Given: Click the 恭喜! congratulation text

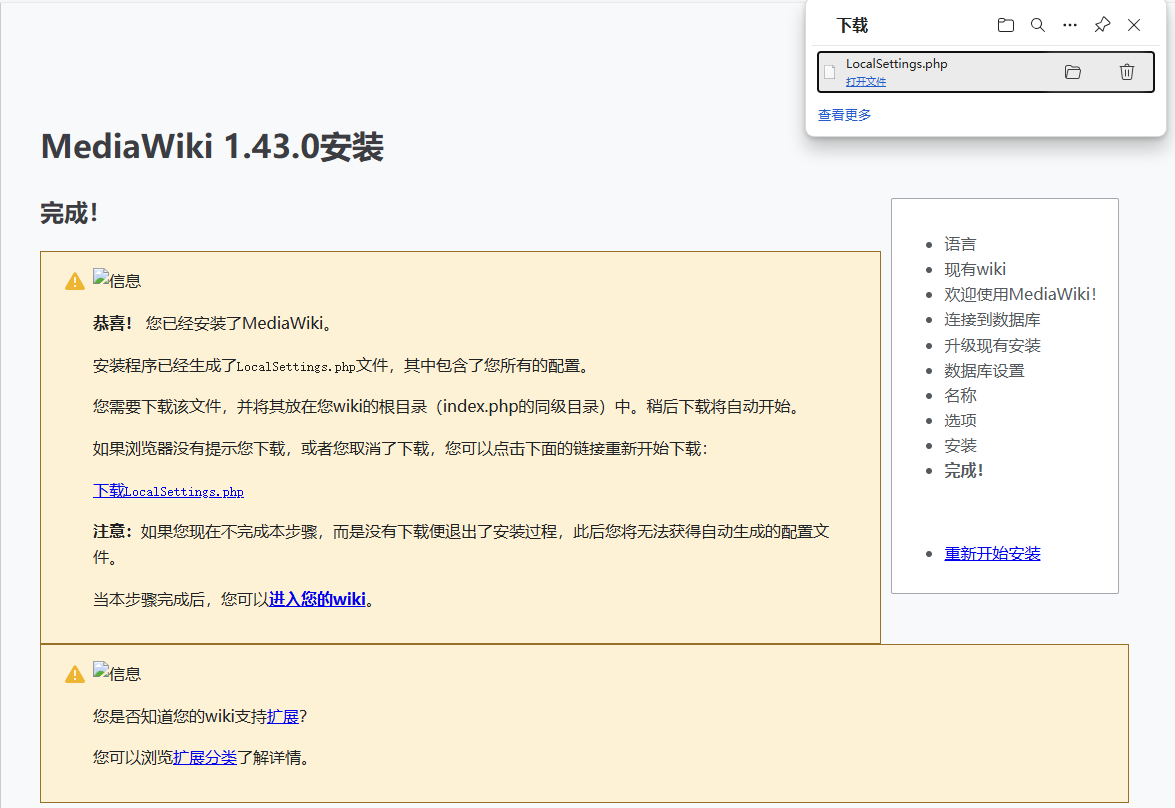Looking at the screenshot, I should (x=112, y=323).
